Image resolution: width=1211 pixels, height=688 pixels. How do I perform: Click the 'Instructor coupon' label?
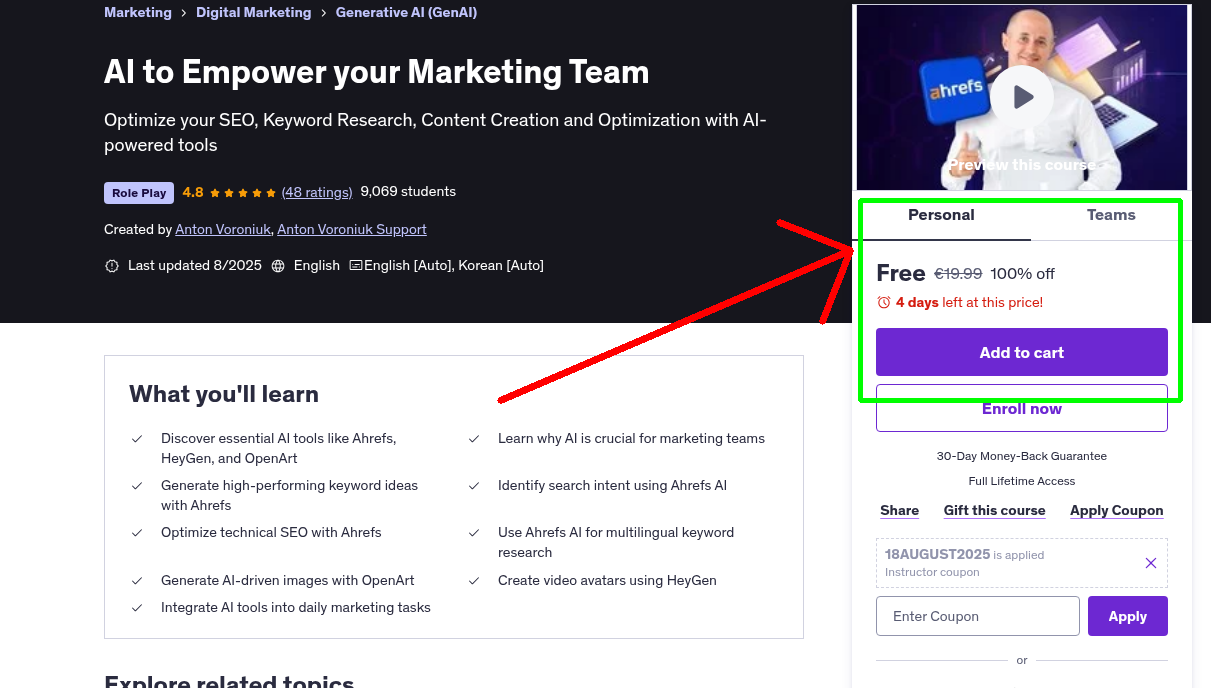pyautogui.click(x=932, y=572)
